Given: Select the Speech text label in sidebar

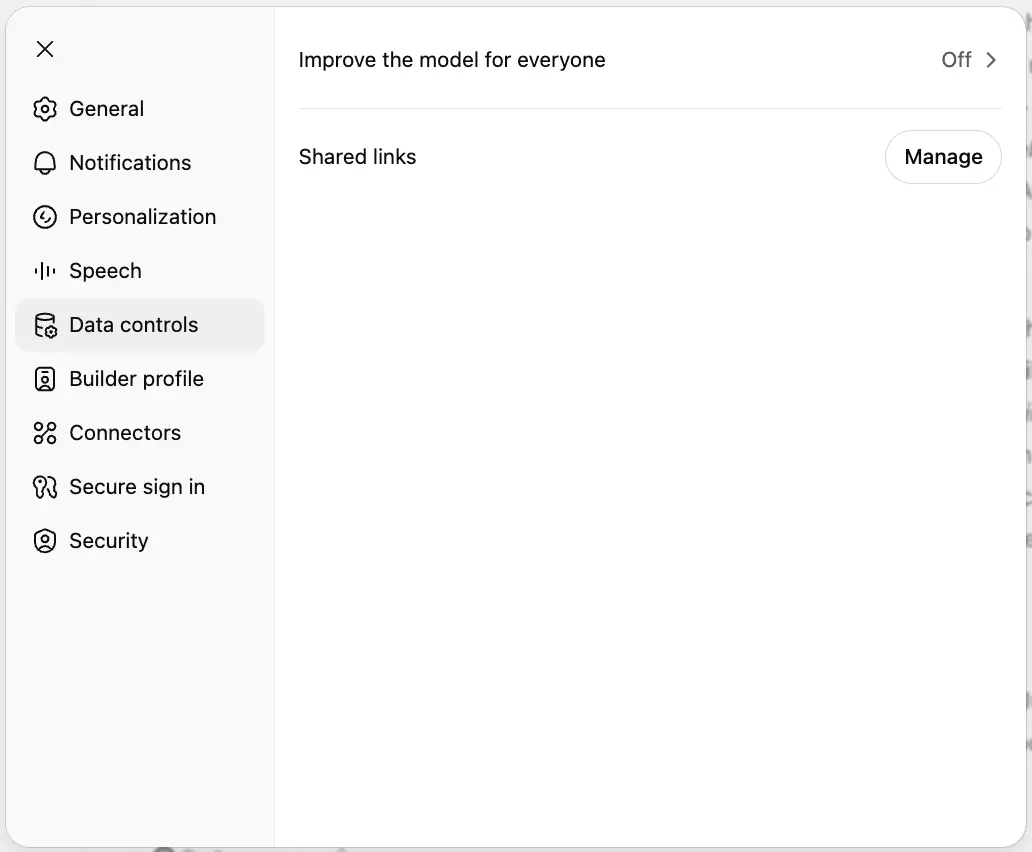Looking at the screenshot, I should coord(105,271).
